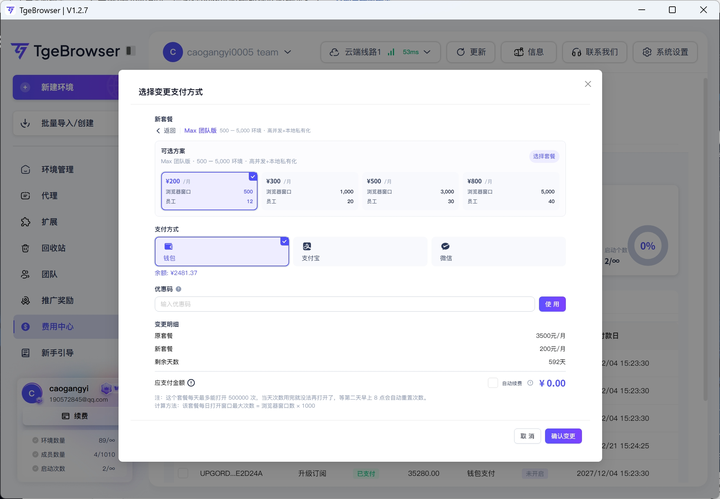Click the 0% progress ring
Screen dimensions: 720x499
click(647, 246)
